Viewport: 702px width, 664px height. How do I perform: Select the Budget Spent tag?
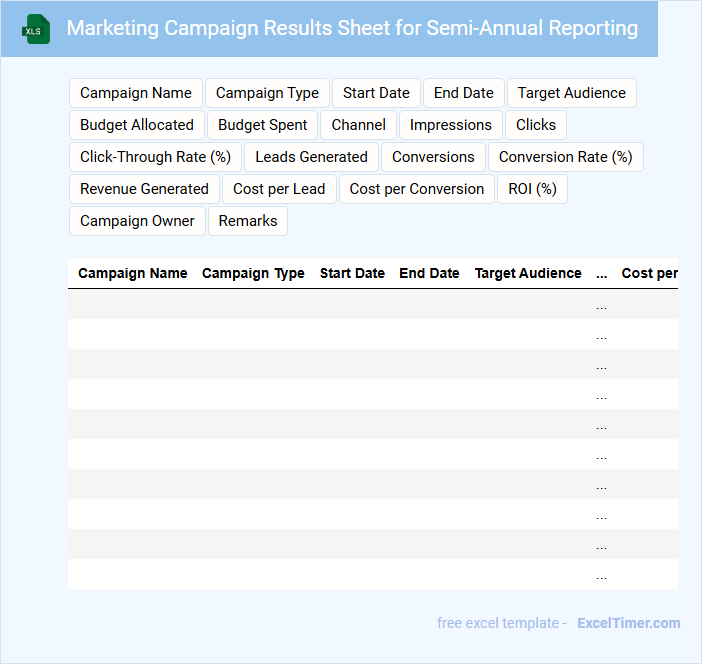click(x=263, y=125)
